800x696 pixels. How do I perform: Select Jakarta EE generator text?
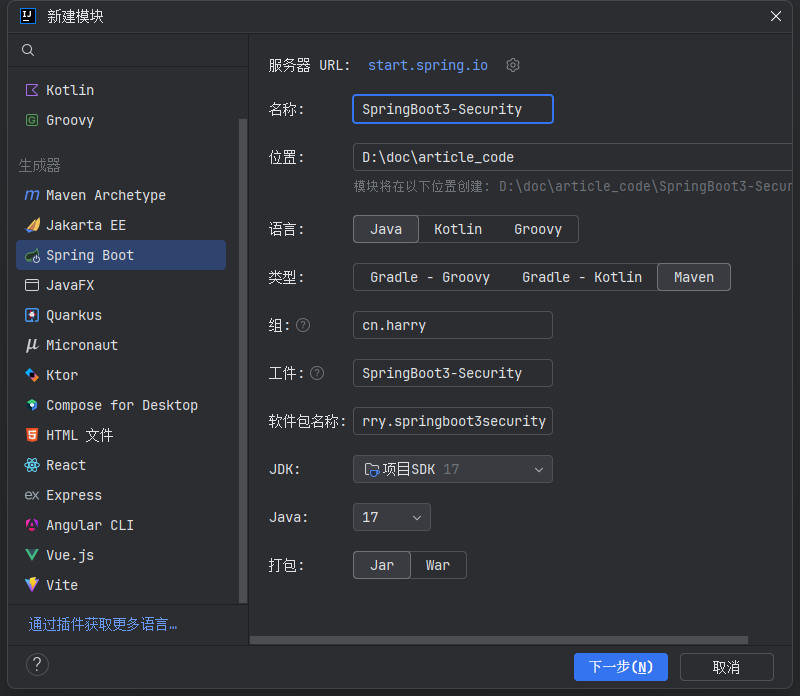click(86, 225)
